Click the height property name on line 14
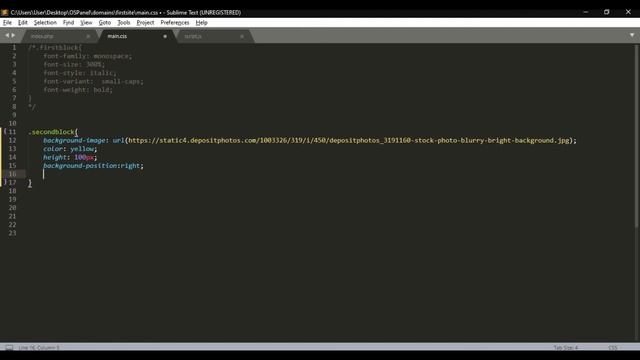The image size is (640, 360). (55, 157)
